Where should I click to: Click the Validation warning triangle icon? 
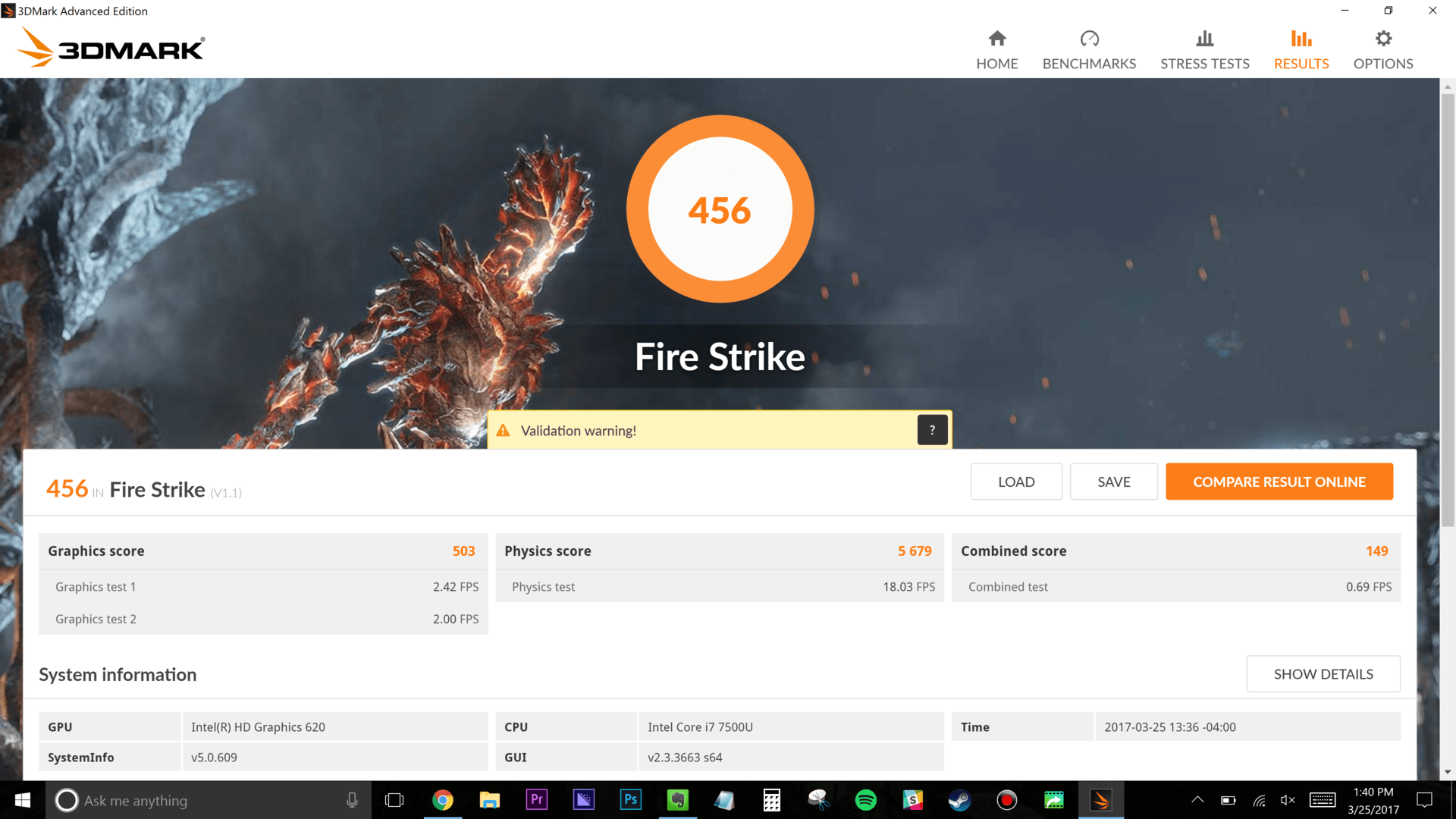tap(503, 431)
